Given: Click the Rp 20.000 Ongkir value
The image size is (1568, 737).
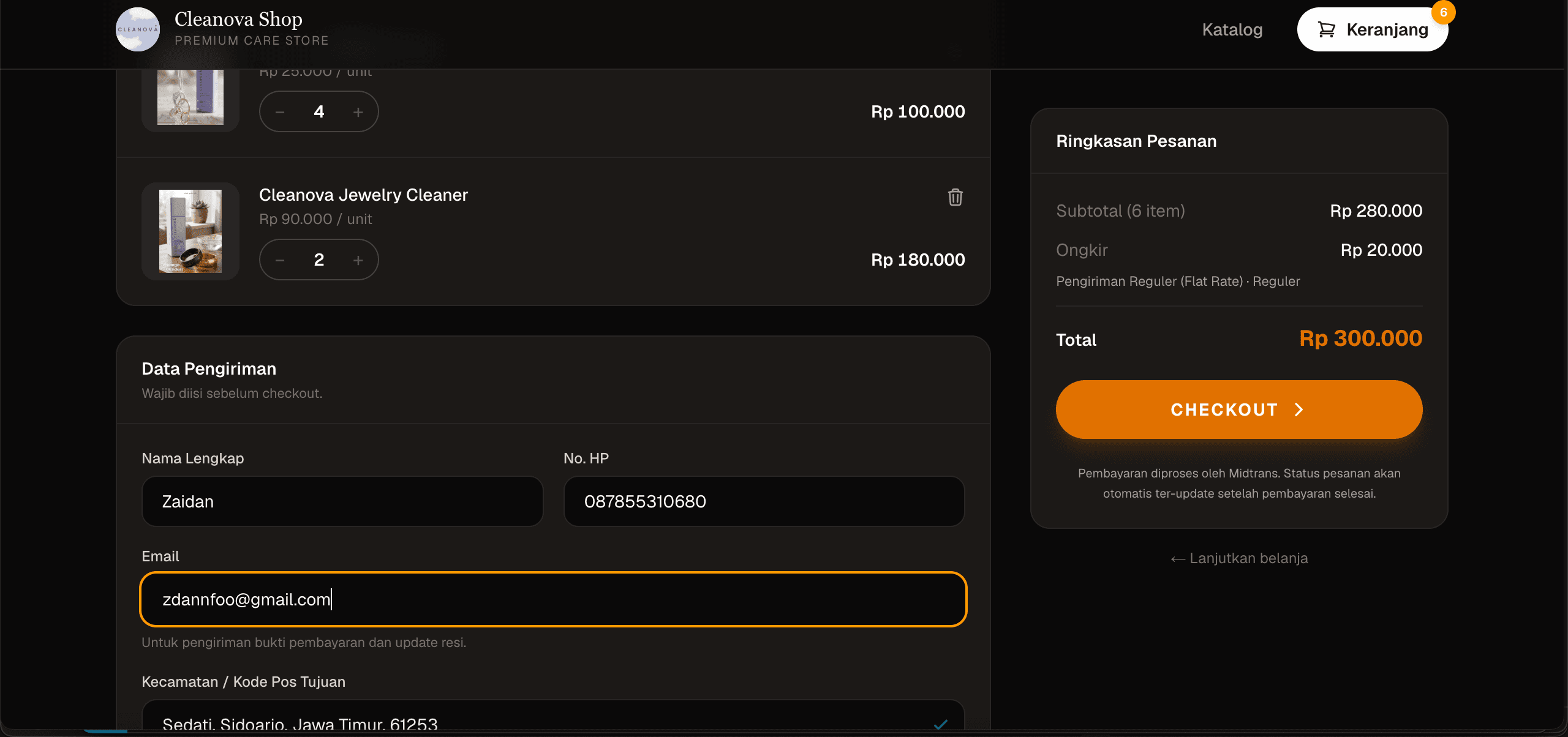Looking at the screenshot, I should pyautogui.click(x=1381, y=250).
